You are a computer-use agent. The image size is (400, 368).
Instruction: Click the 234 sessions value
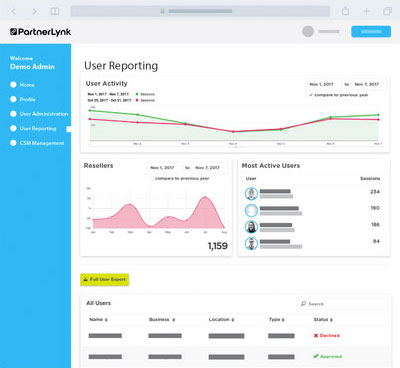tap(375, 192)
